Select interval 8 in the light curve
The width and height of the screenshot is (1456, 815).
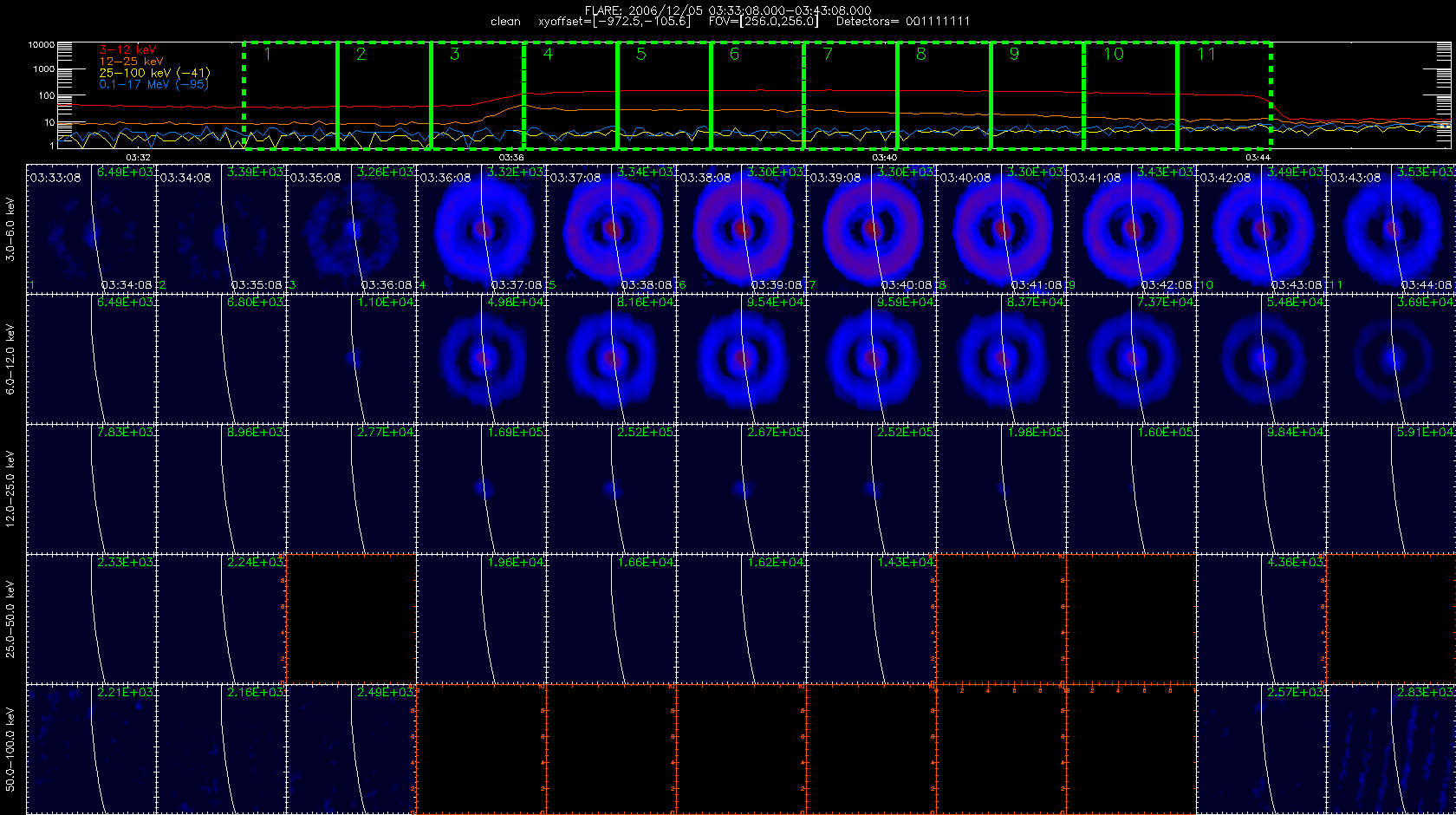pos(944,95)
